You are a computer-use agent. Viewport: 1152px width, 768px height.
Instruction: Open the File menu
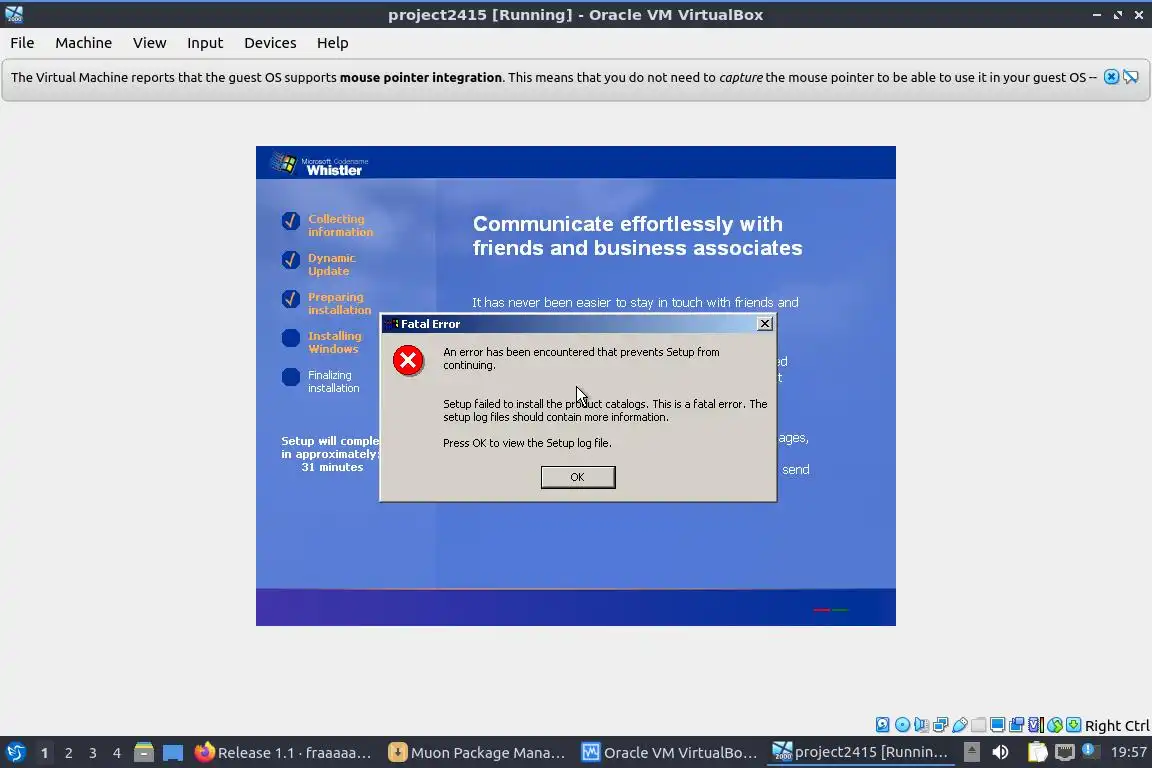click(22, 43)
